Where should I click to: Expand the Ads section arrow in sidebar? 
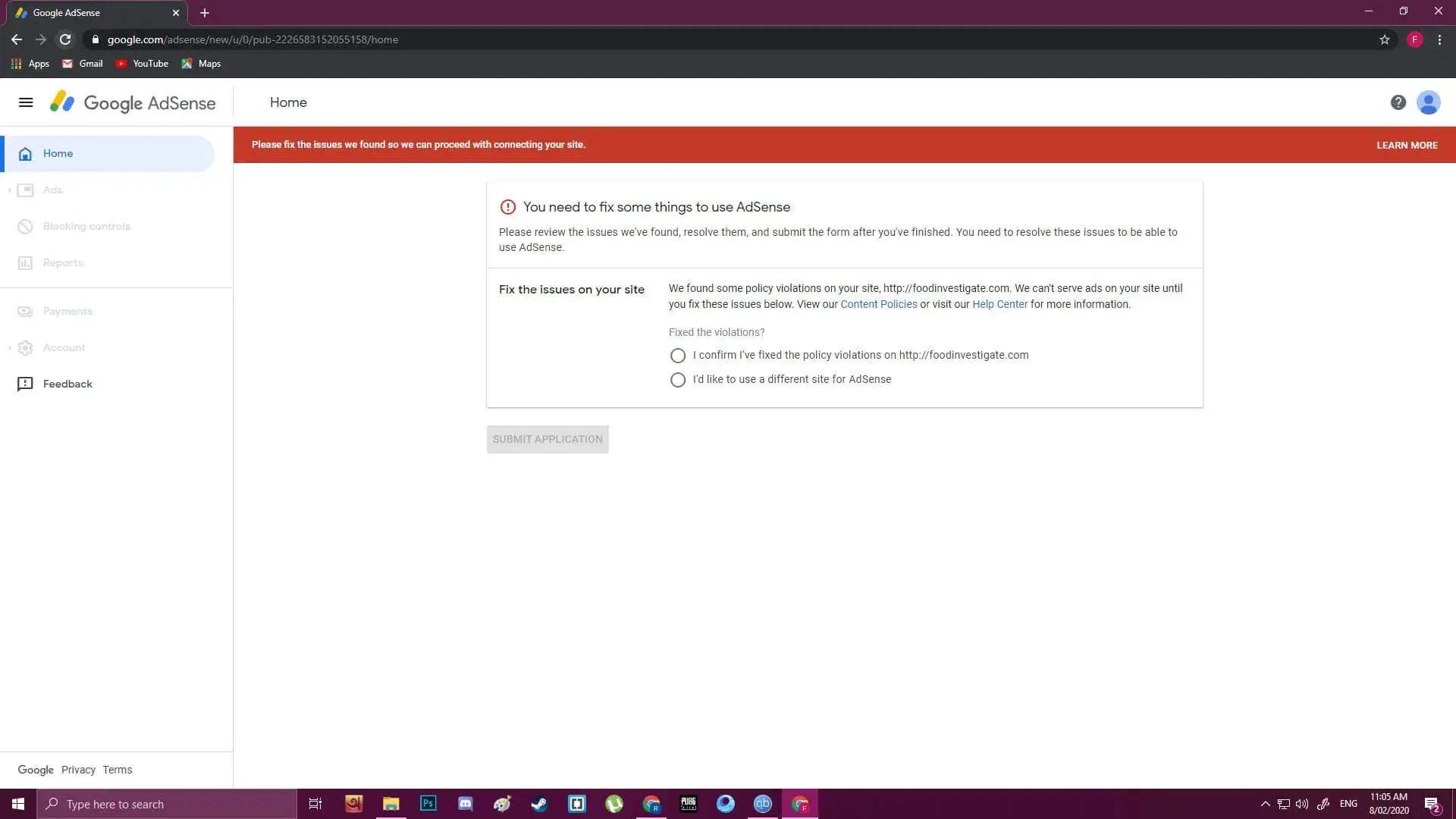pyautogui.click(x=9, y=190)
